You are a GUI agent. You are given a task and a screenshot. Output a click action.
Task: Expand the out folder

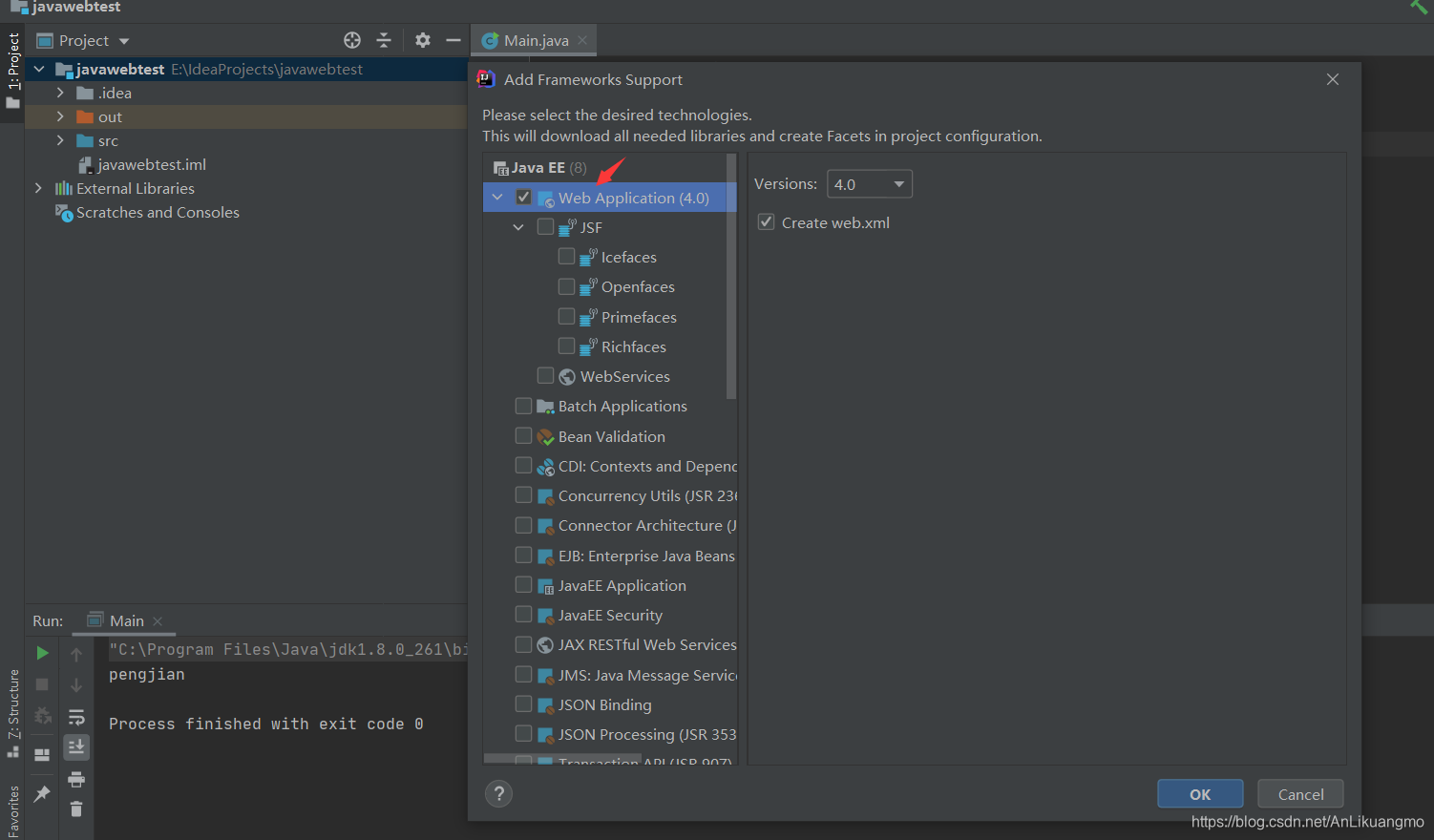(x=60, y=116)
